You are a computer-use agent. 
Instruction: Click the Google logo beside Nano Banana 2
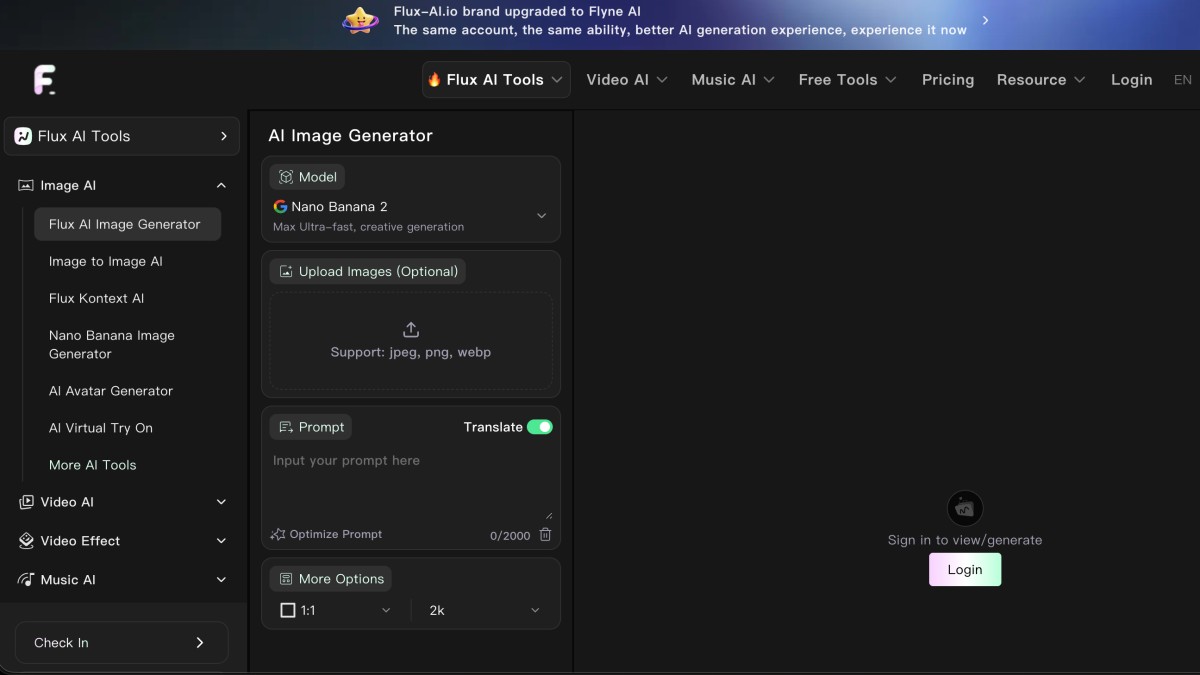point(280,207)
